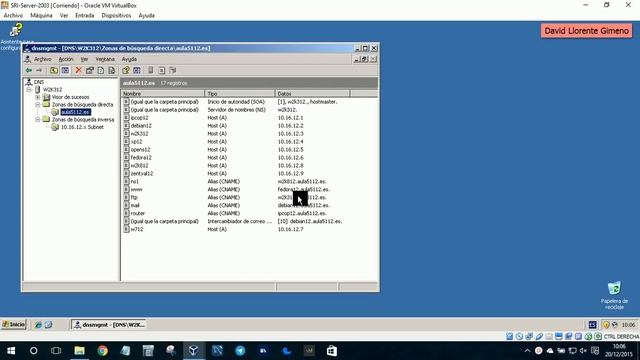Open the Ventana menu in dnsmgmt

(x=105, y=59)
